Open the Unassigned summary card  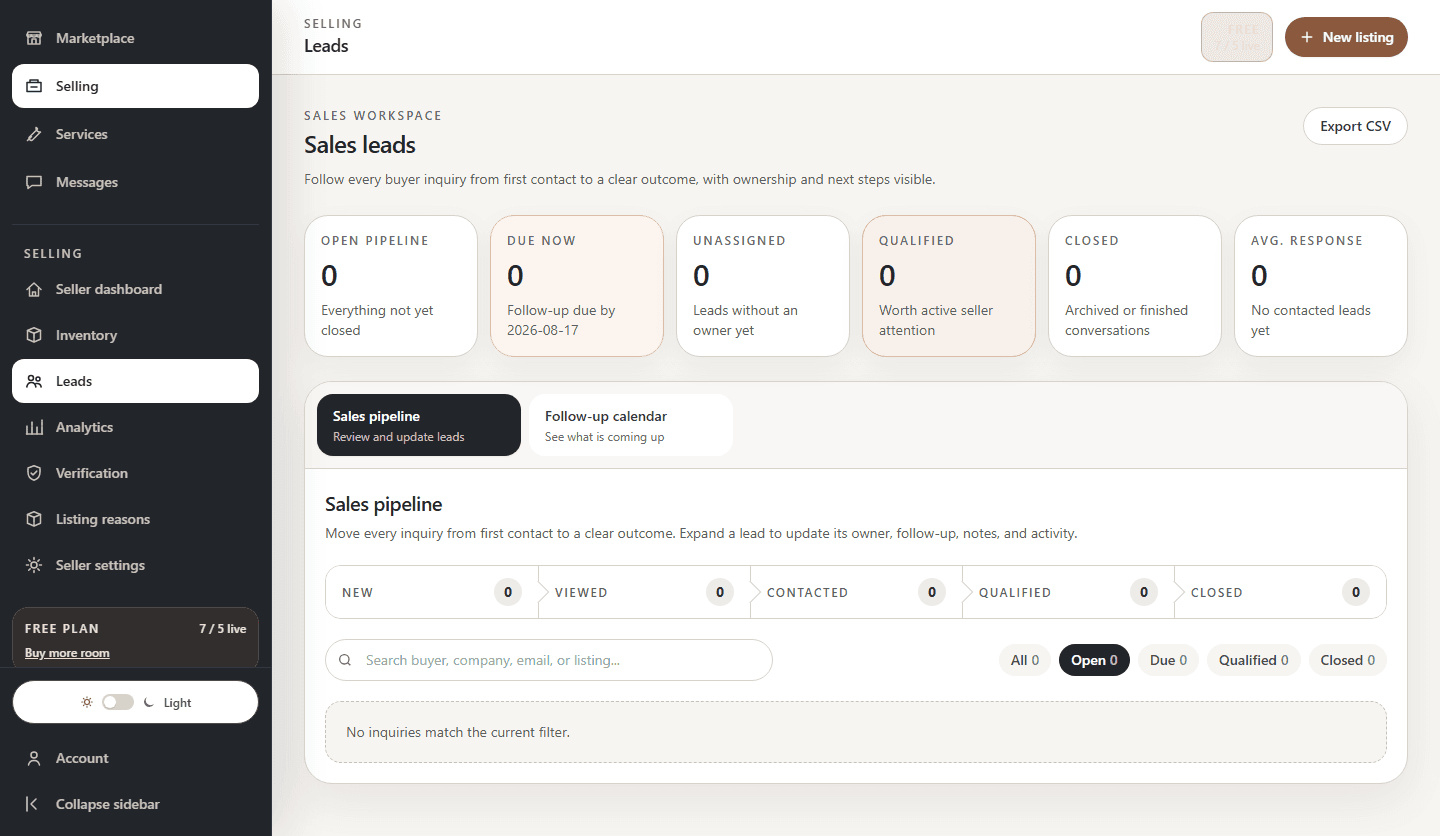pyautogui.click(x=763, y=286)
